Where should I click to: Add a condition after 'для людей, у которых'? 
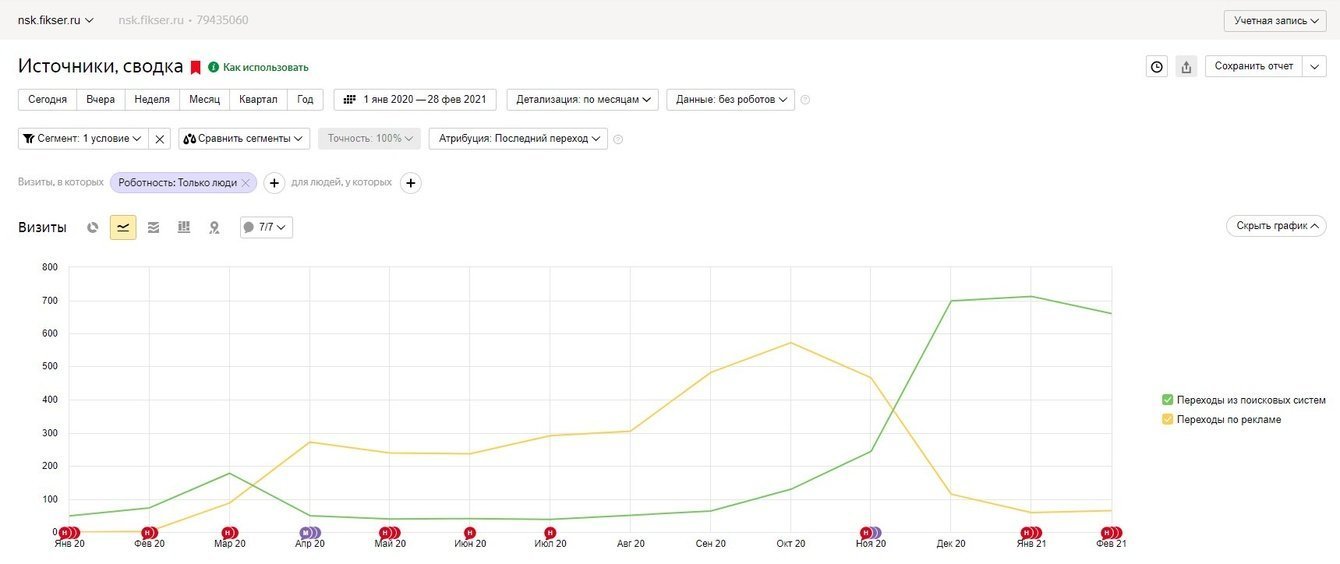tap(411, 183)
